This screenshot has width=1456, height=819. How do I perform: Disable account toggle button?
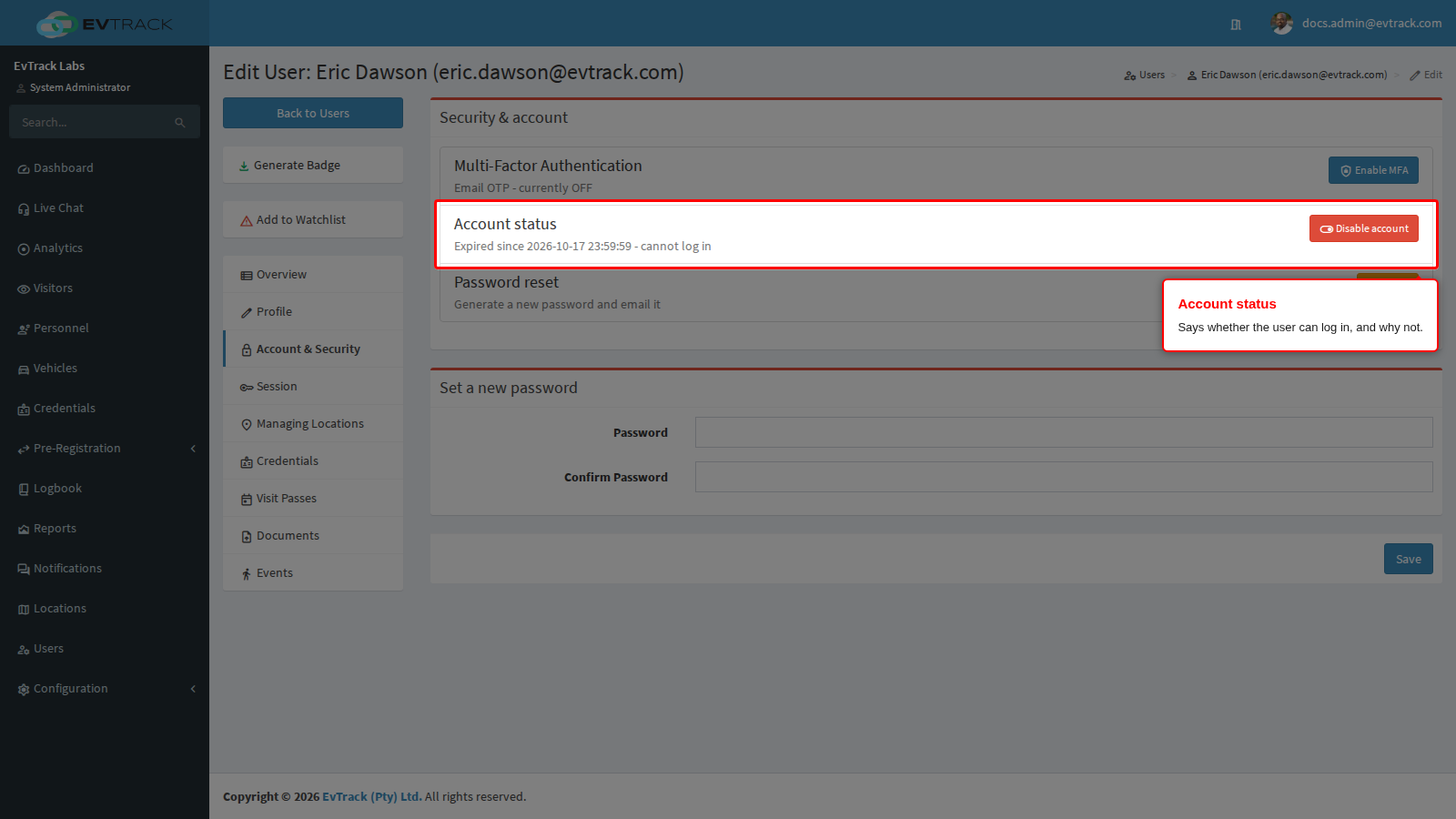(x=1364, y=228)
